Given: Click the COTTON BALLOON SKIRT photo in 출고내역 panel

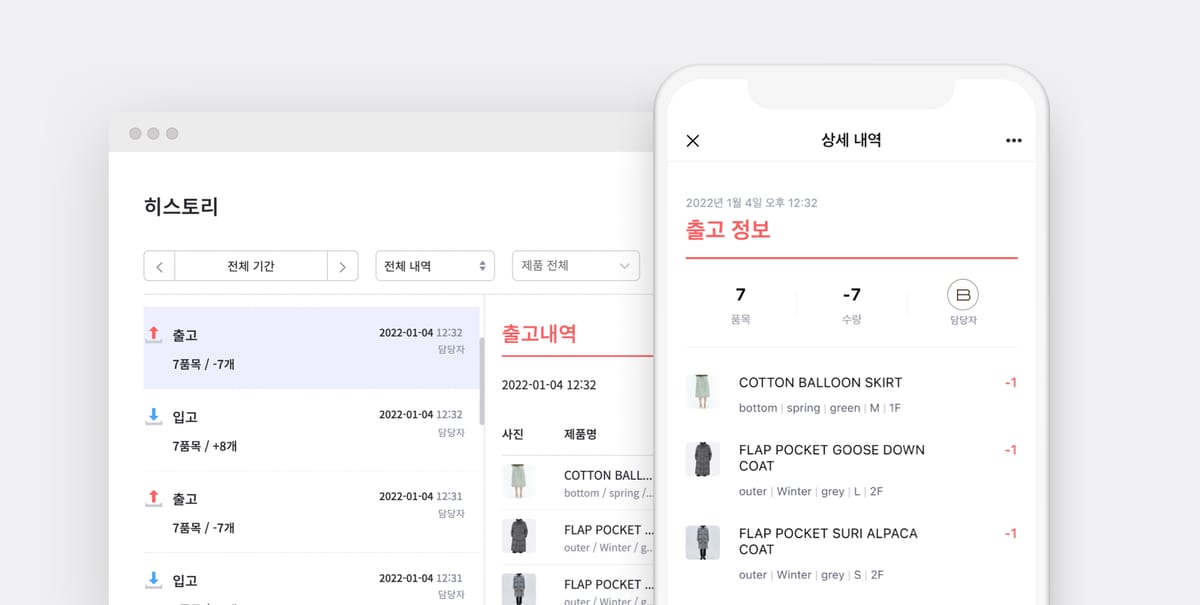Looking at the screenshot, I should (x=518, y=481).
